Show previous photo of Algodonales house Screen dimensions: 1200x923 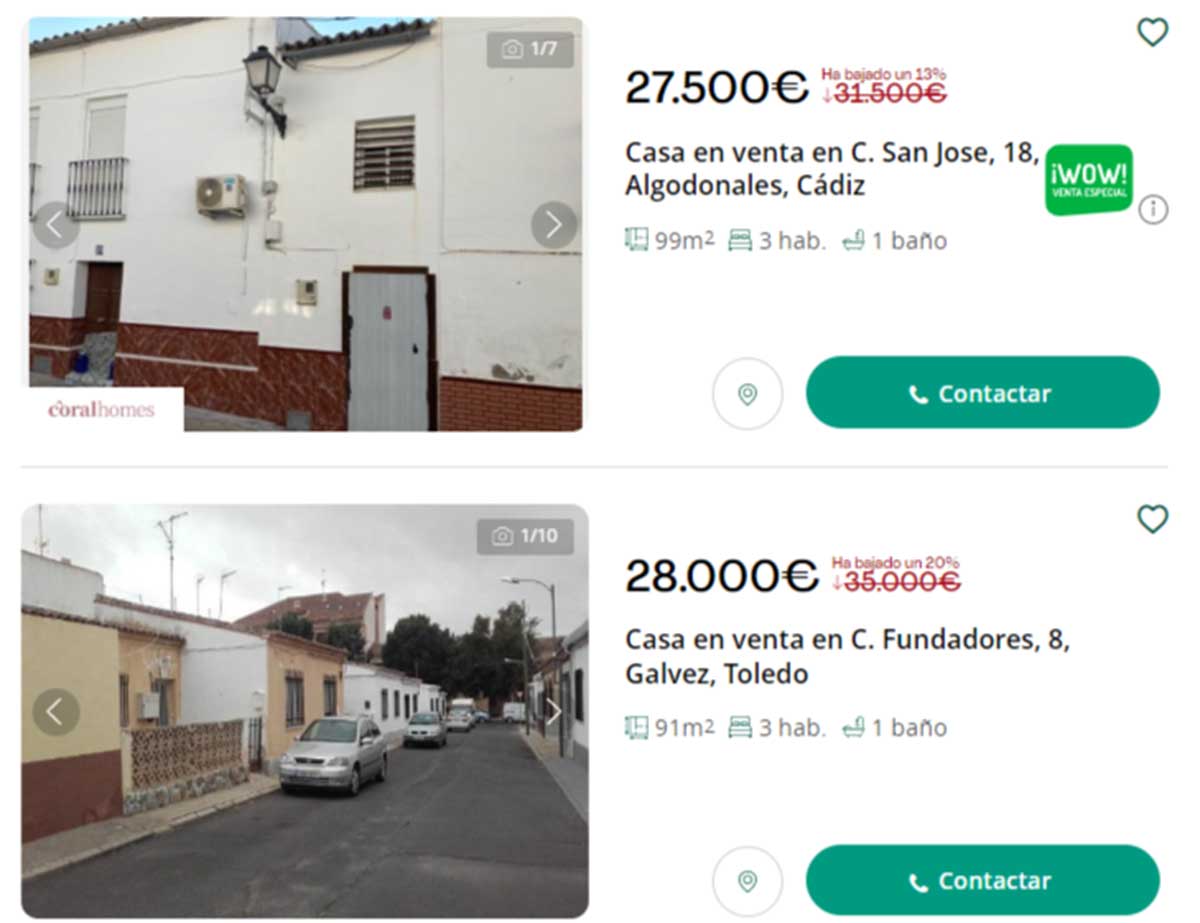(56, 225)
